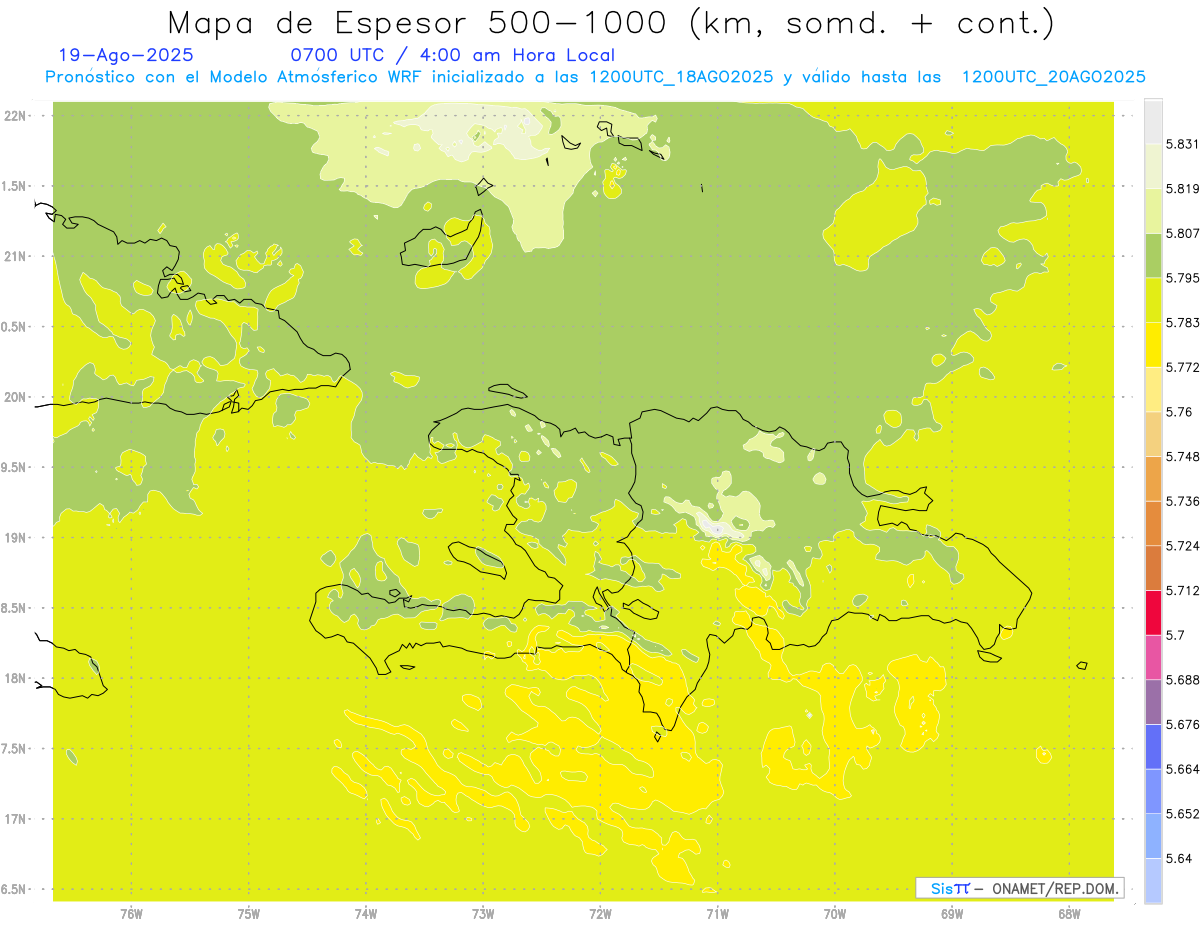Screen dimensions: 1200x927
Task: Click the blue legend swatch between 5.676 and 5.664
Action: 1153,746
